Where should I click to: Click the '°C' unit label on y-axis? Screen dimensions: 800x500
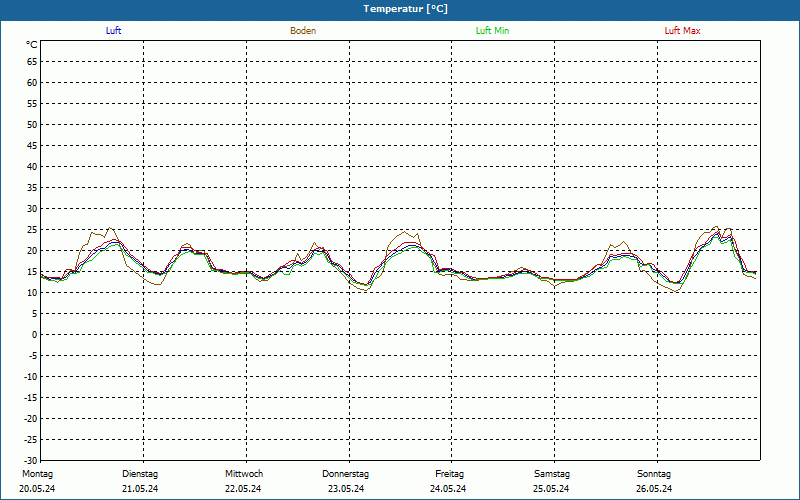click(x=32, y=45)
